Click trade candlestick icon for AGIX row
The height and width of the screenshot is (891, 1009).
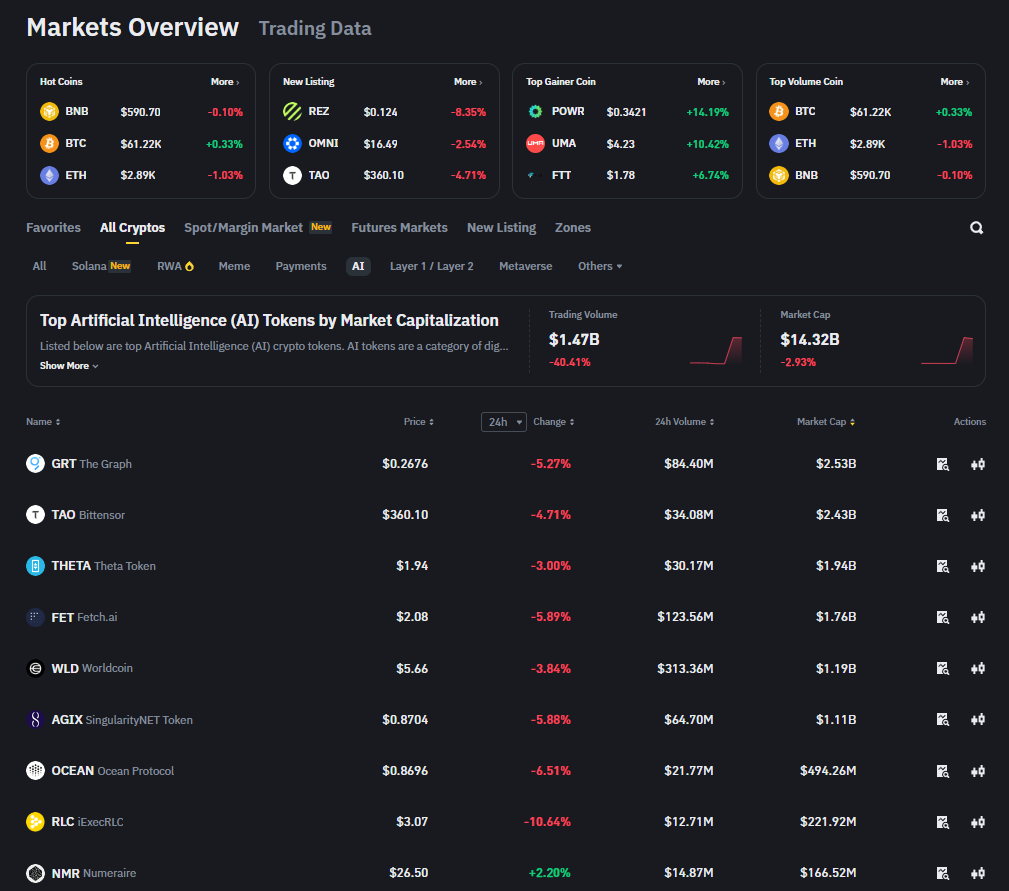pyautogui.click(x=978, y=719)
